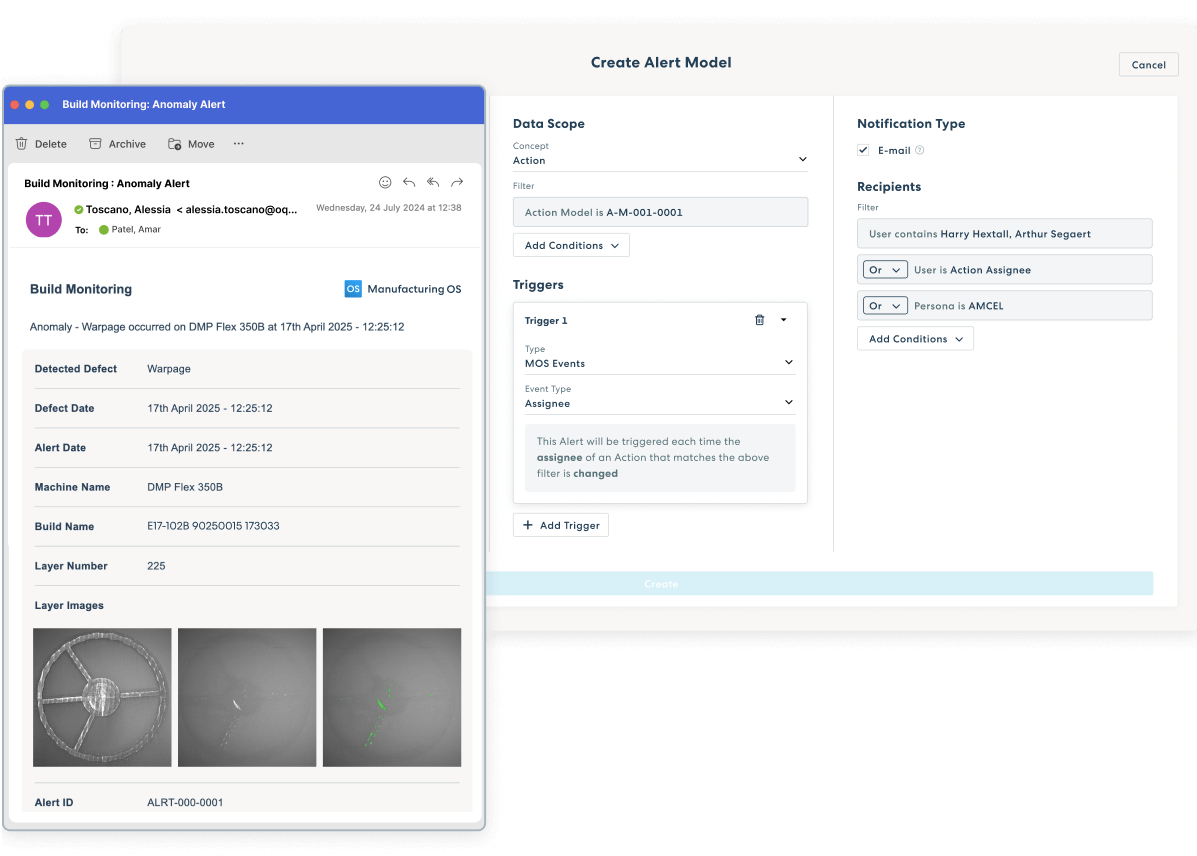Change the Or operator before Persona is AMCEL

pos(884,306)
